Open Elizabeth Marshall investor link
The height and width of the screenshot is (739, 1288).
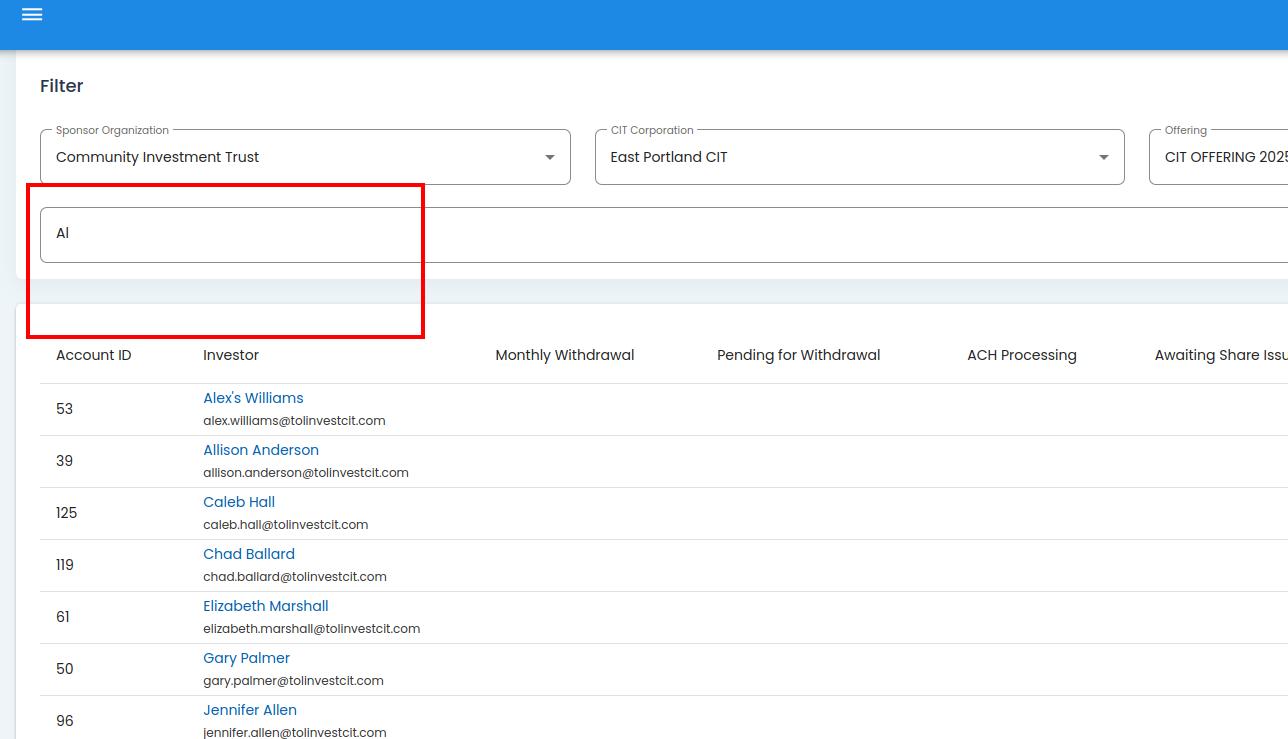[x=266, y=606]
